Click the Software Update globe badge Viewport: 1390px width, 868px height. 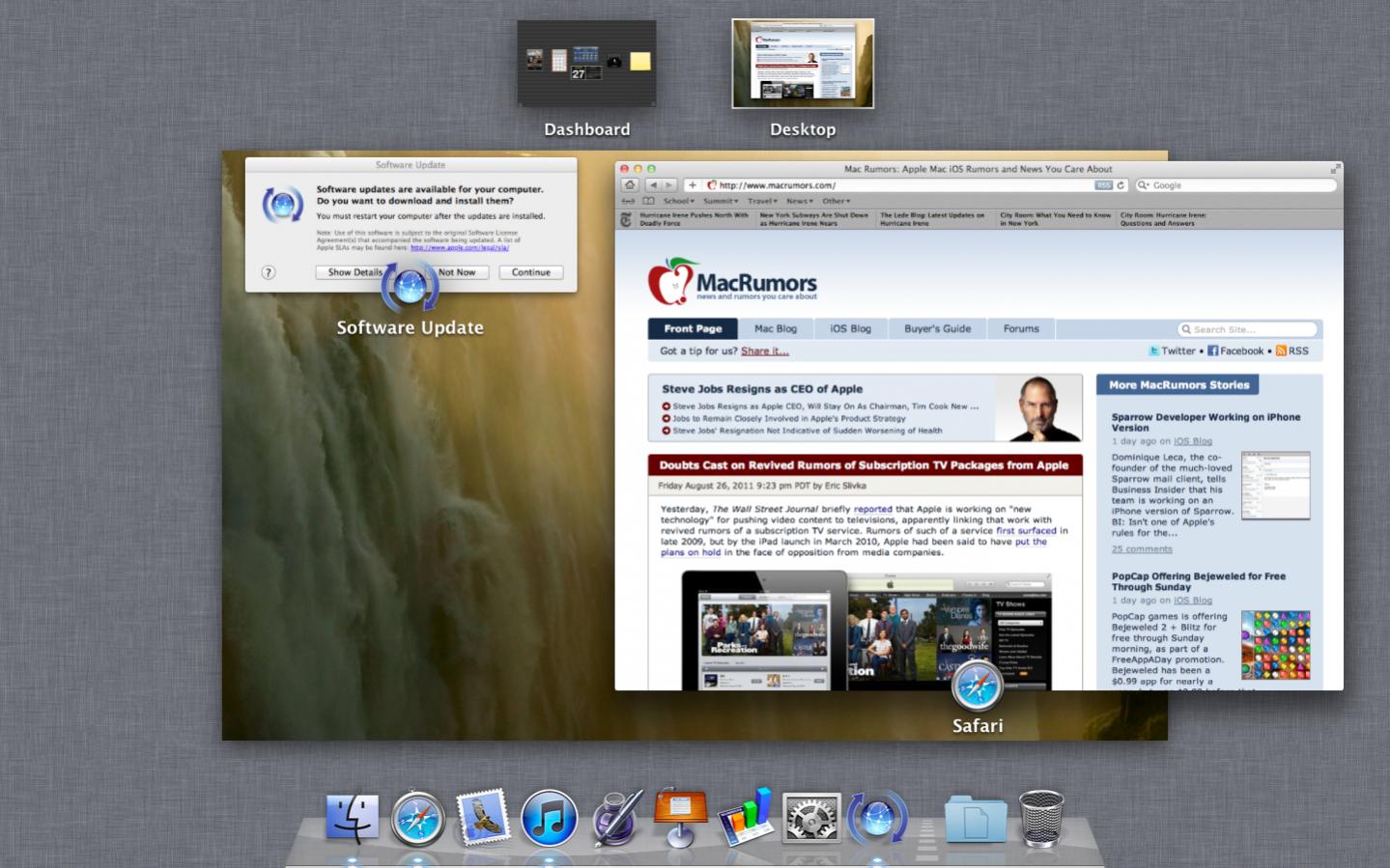click(x=410, y=286)
